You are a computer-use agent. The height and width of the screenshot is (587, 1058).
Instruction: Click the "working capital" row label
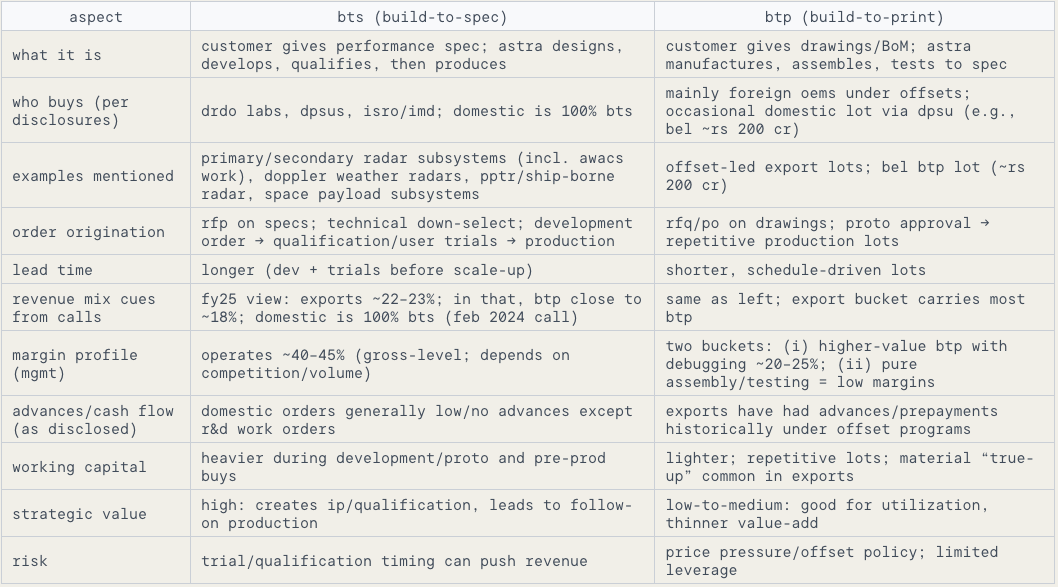pos(79,467)
